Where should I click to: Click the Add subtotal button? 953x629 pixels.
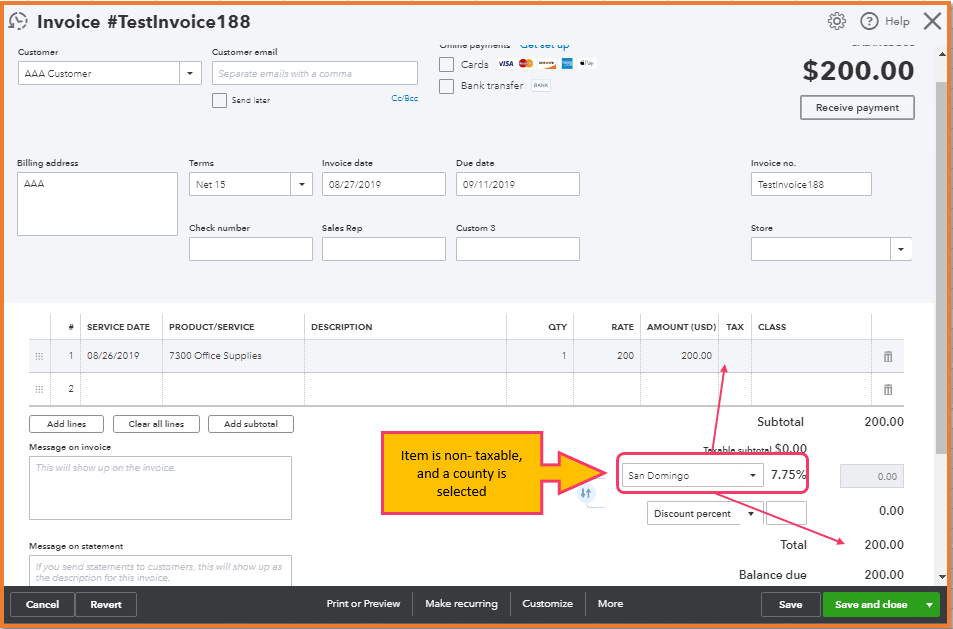coord(251,424)
